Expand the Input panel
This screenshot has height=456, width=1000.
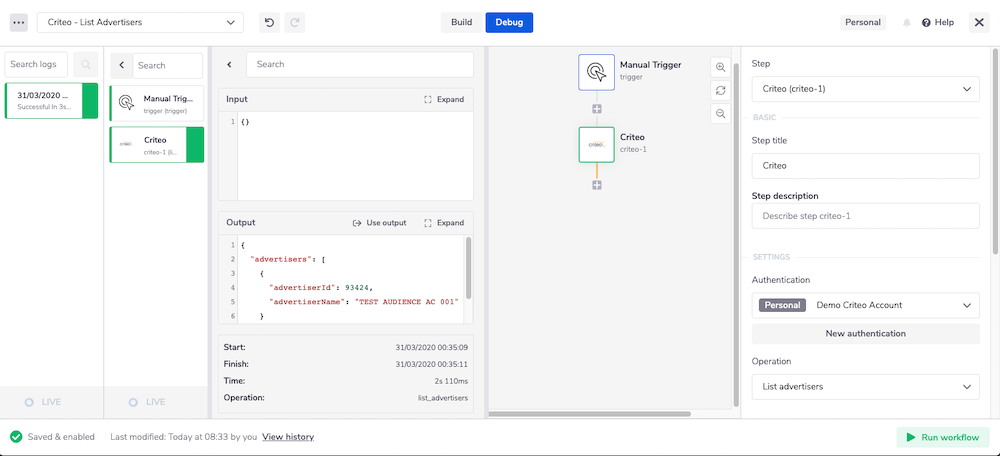(445, 99)
